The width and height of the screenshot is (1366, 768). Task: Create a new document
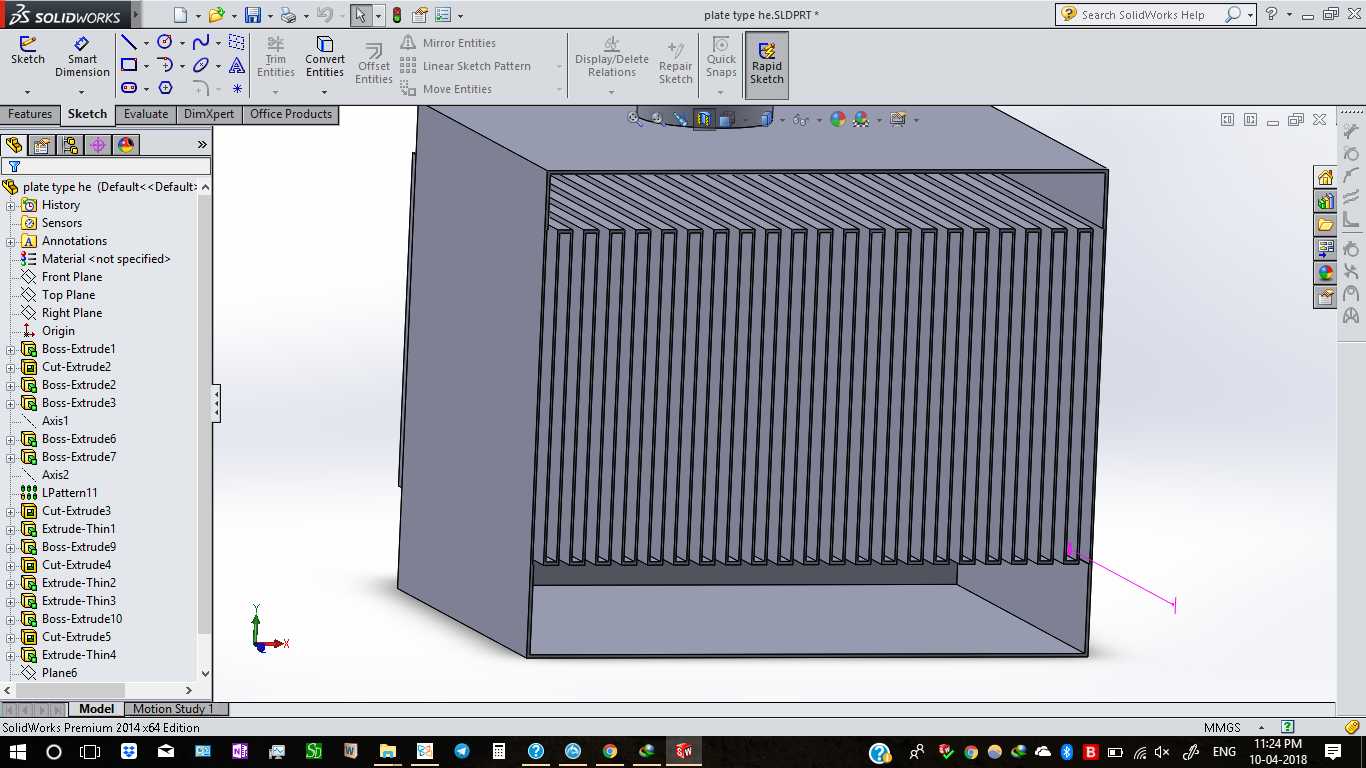[x=180, y=15]
